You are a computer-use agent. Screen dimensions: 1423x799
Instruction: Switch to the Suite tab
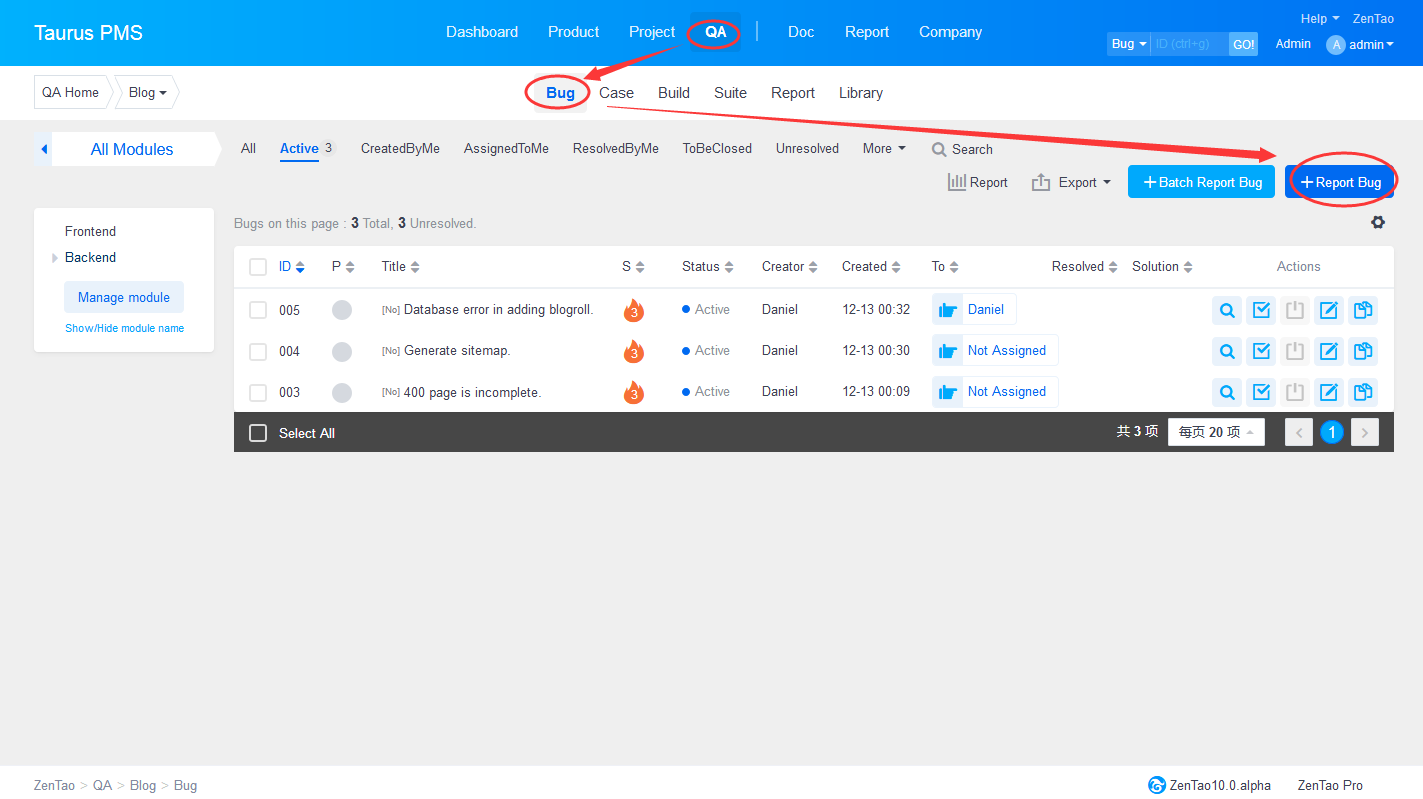(730, 93)
